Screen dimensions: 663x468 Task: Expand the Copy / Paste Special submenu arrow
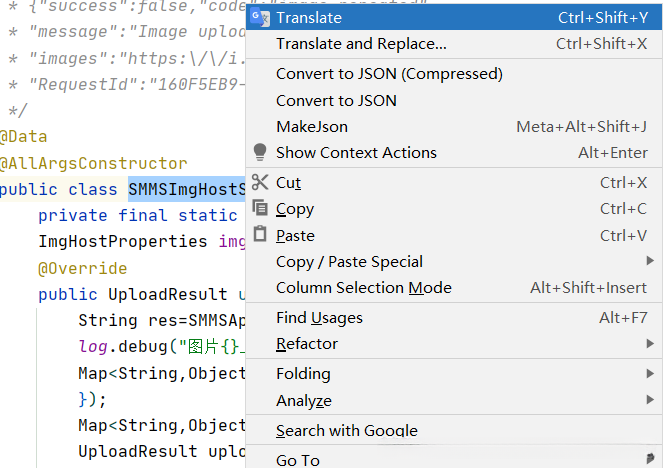(x=651, y=261)
